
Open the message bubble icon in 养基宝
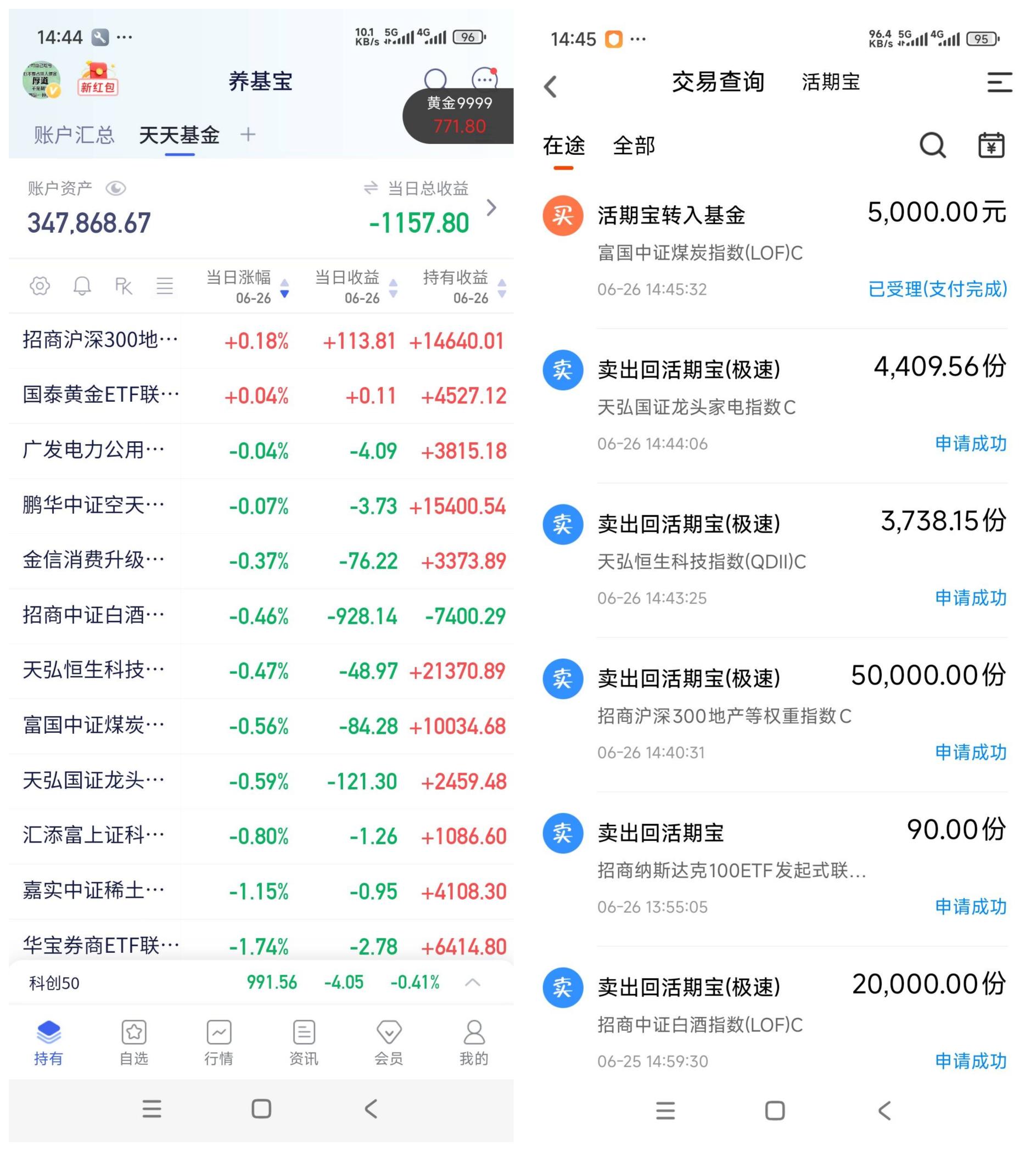485,79
